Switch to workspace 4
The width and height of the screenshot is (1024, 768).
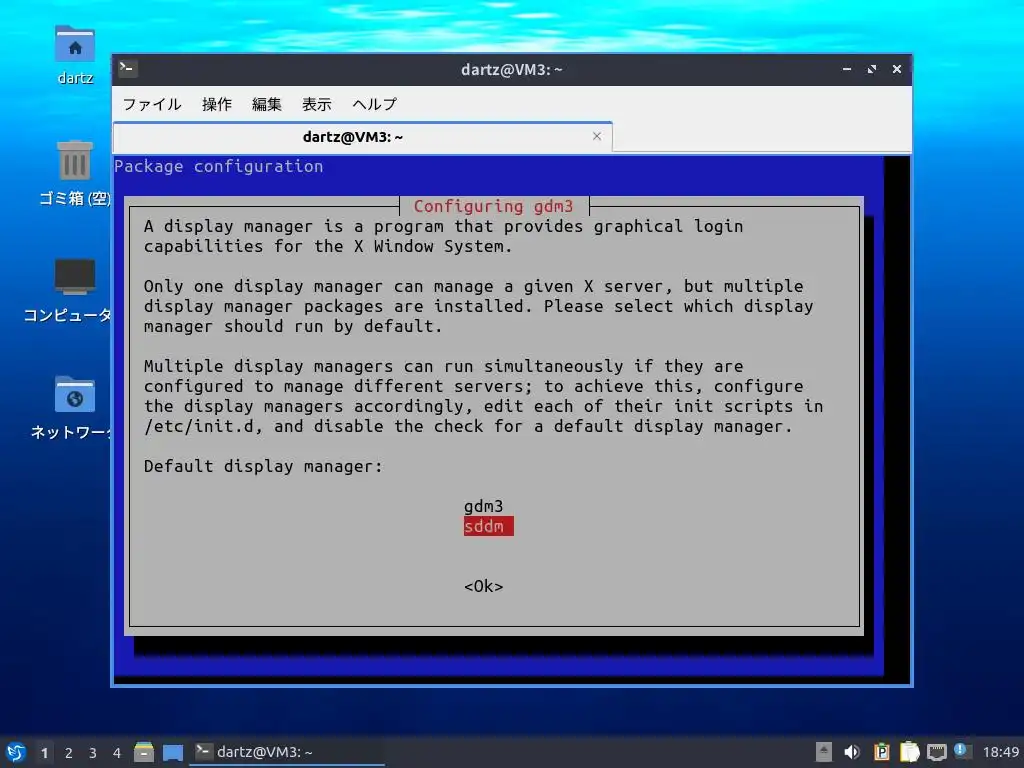coord(117,753)
